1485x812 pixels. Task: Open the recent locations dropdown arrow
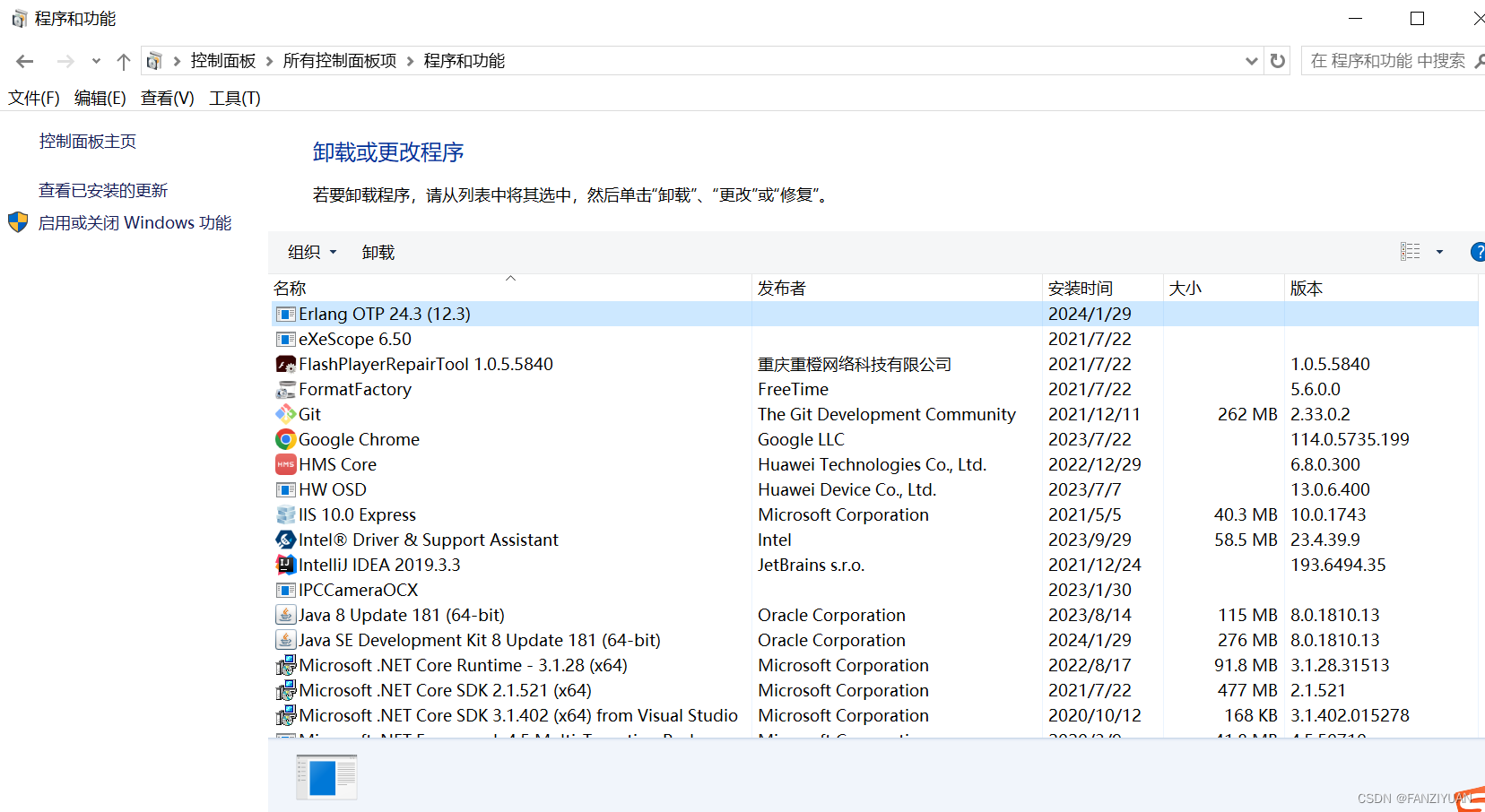(x=96, y=61)
